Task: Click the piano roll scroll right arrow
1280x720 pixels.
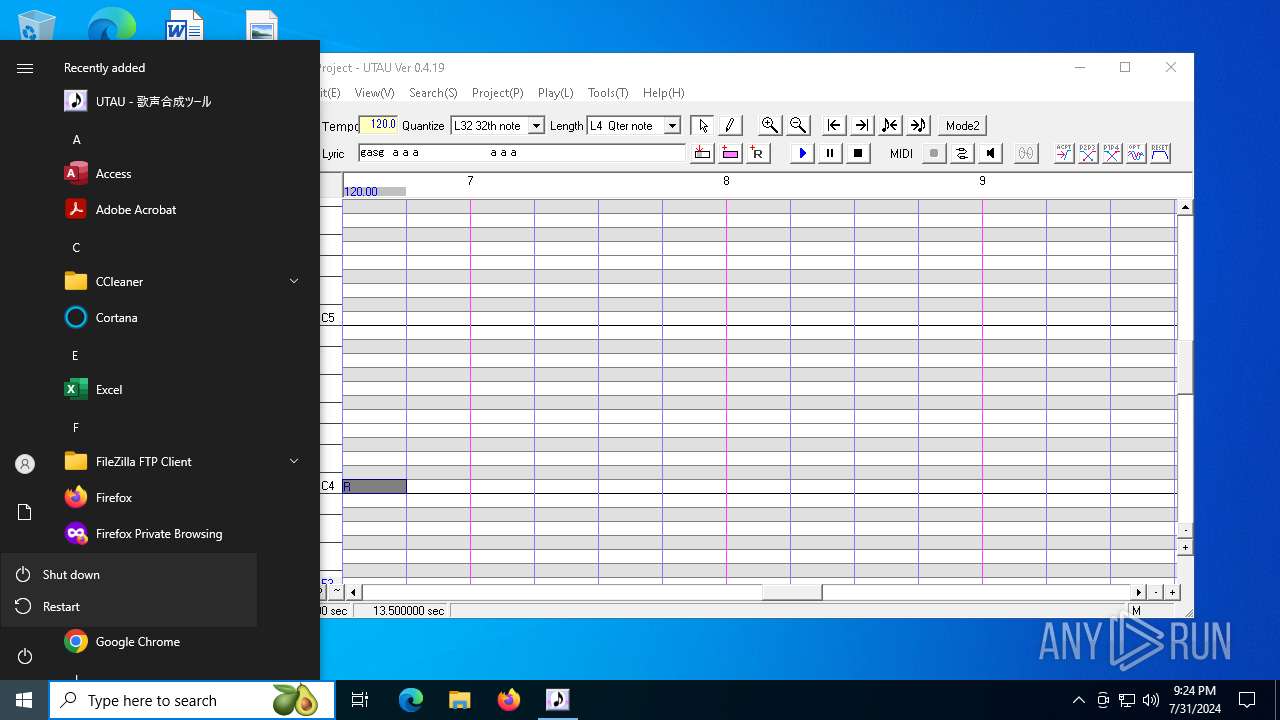Action: [x=1138, y=592]
